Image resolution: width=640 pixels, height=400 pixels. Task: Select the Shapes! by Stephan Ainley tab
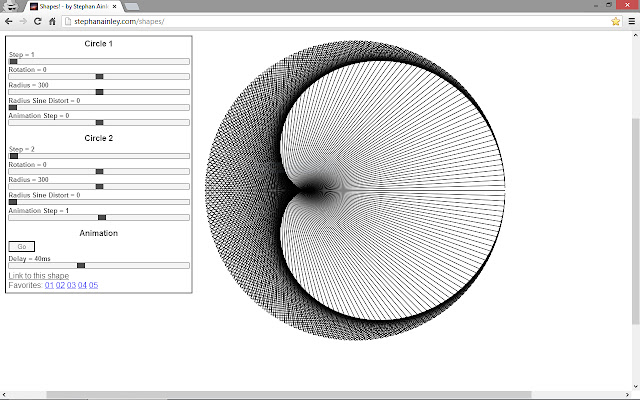[x=73, y=6]
